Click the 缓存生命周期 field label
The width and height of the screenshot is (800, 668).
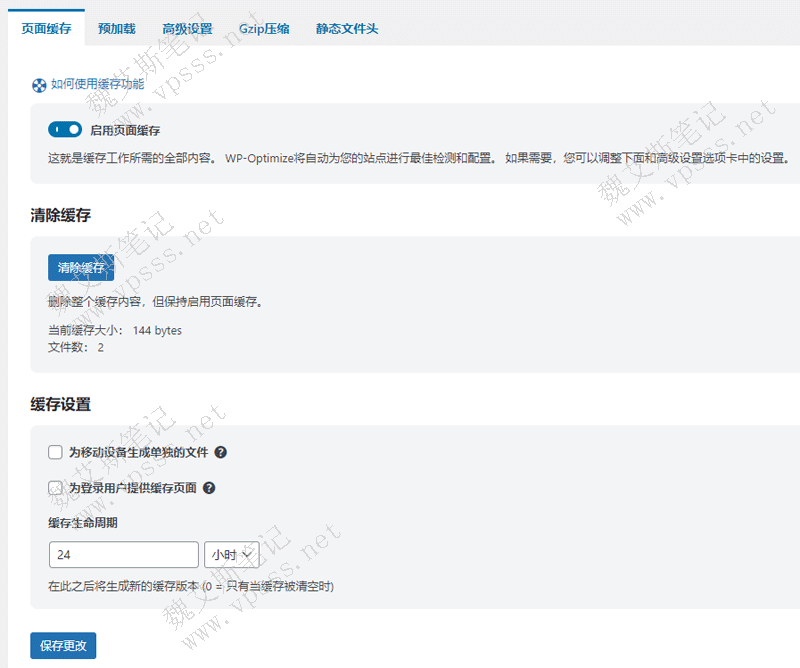tap(83, 523)
